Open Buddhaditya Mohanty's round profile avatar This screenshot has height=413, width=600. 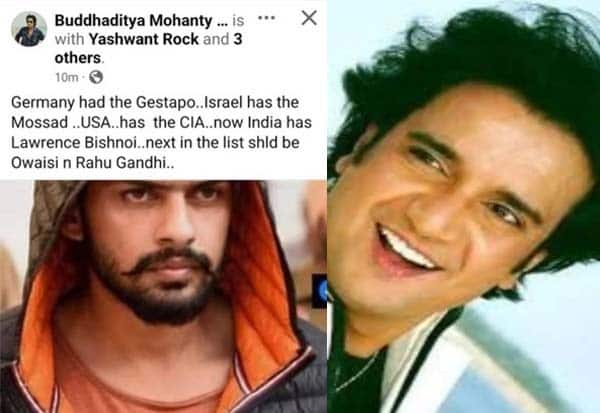[29, 29]
